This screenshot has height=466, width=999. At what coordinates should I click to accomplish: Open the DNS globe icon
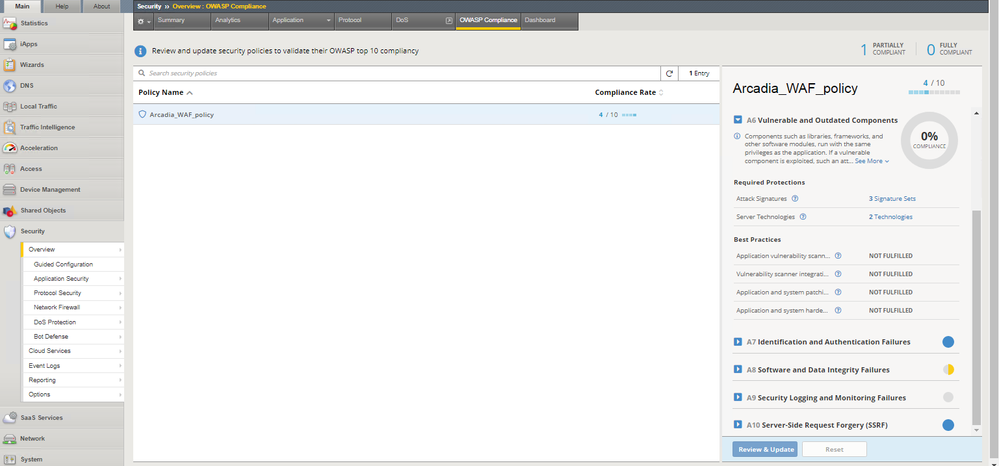click(10, 85)
